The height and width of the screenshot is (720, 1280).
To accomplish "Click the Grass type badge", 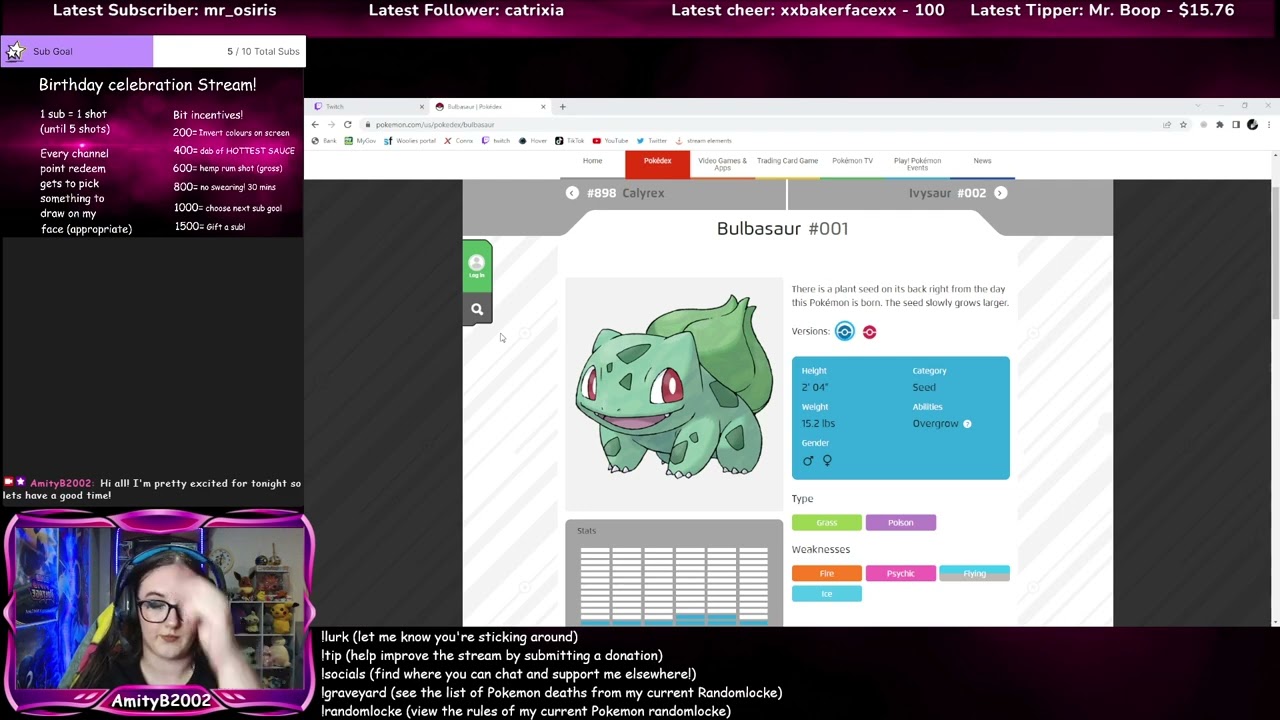I will tap(826, 523).
